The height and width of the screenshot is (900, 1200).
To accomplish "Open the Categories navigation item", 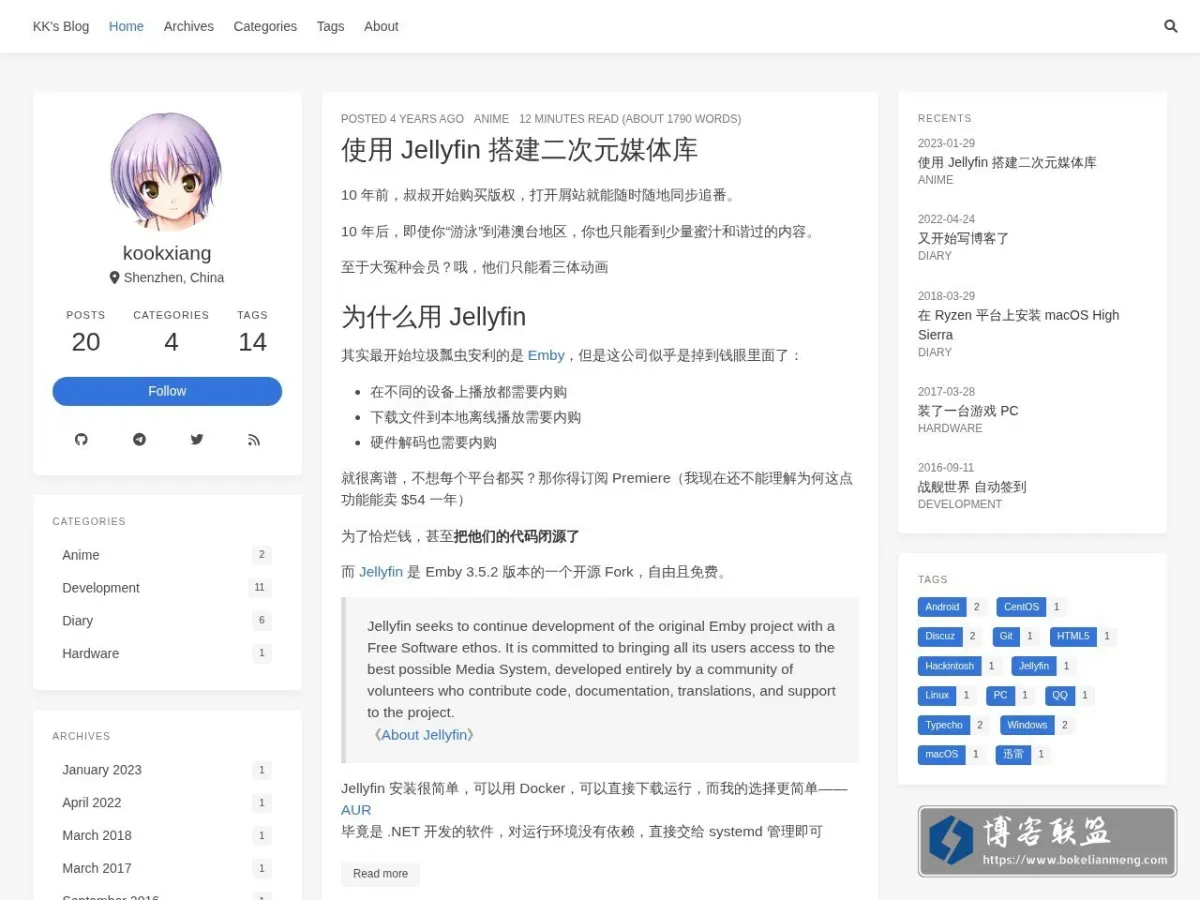I will (265, 26).
